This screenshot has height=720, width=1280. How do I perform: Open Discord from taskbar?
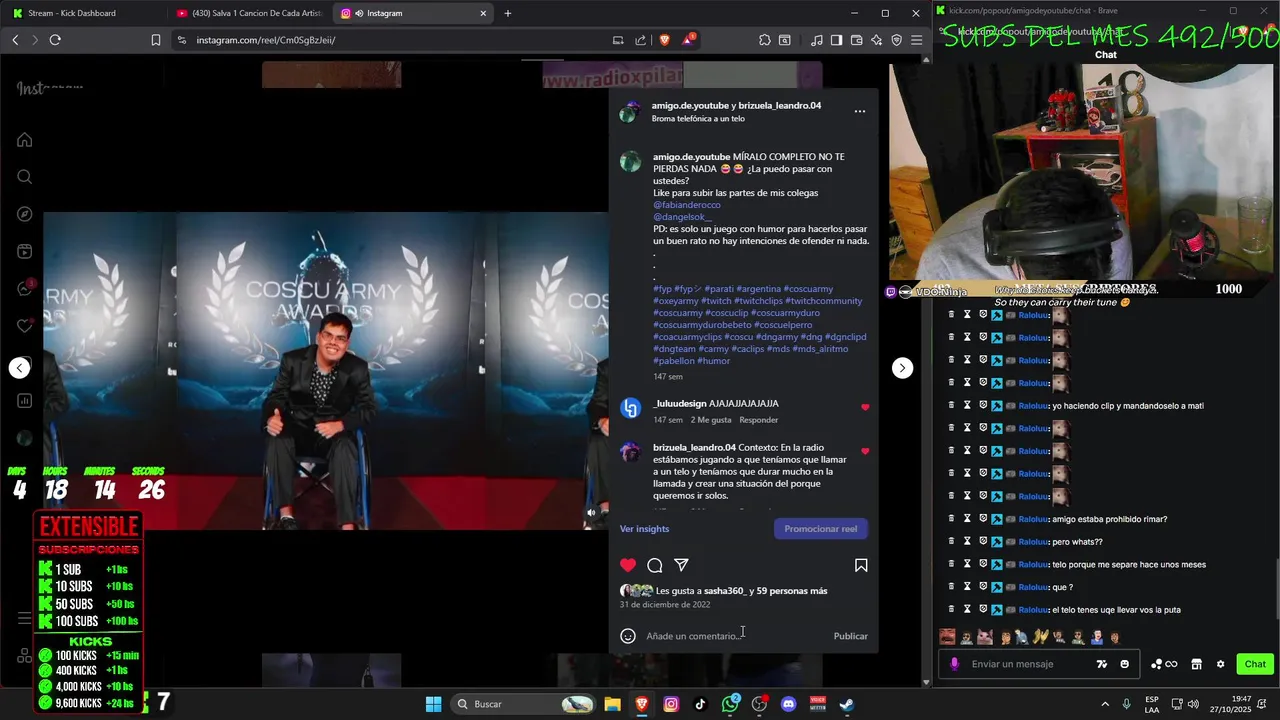click(x=788, y=704)
